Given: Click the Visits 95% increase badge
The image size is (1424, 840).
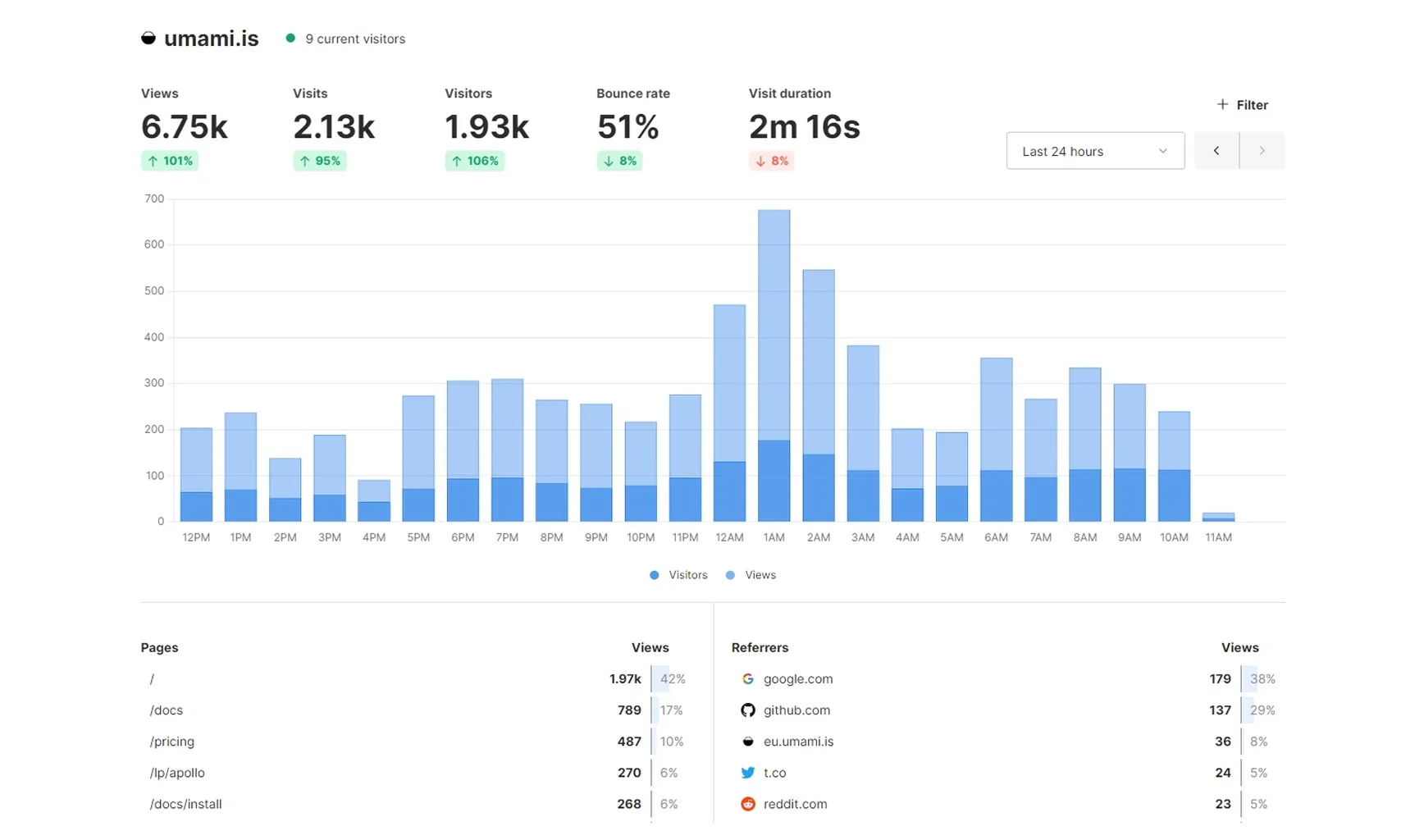Looking at the screenshot, I should (x=320, y=161).
